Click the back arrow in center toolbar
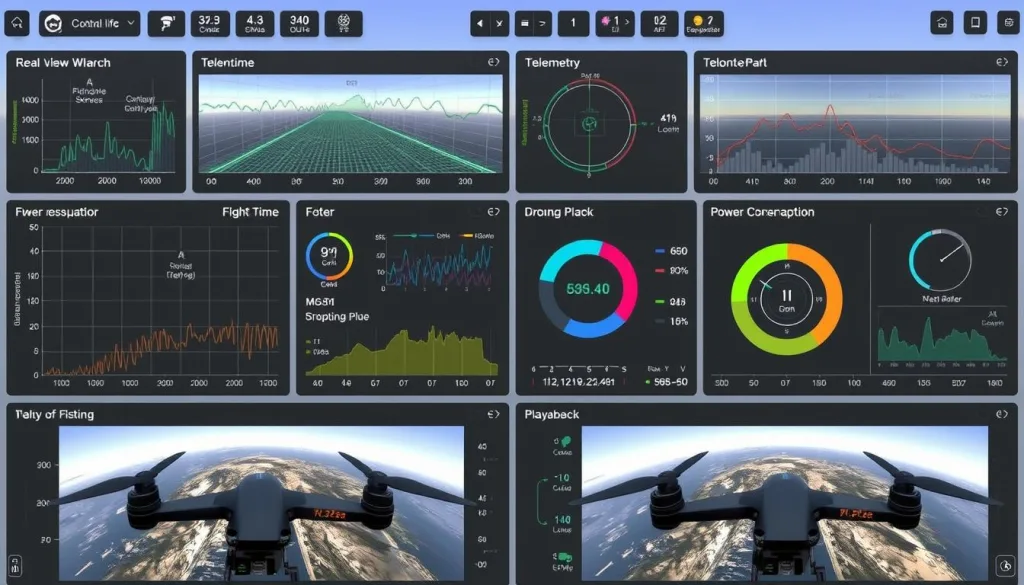This screenshot has height=585, width=1024. [480, 24]
